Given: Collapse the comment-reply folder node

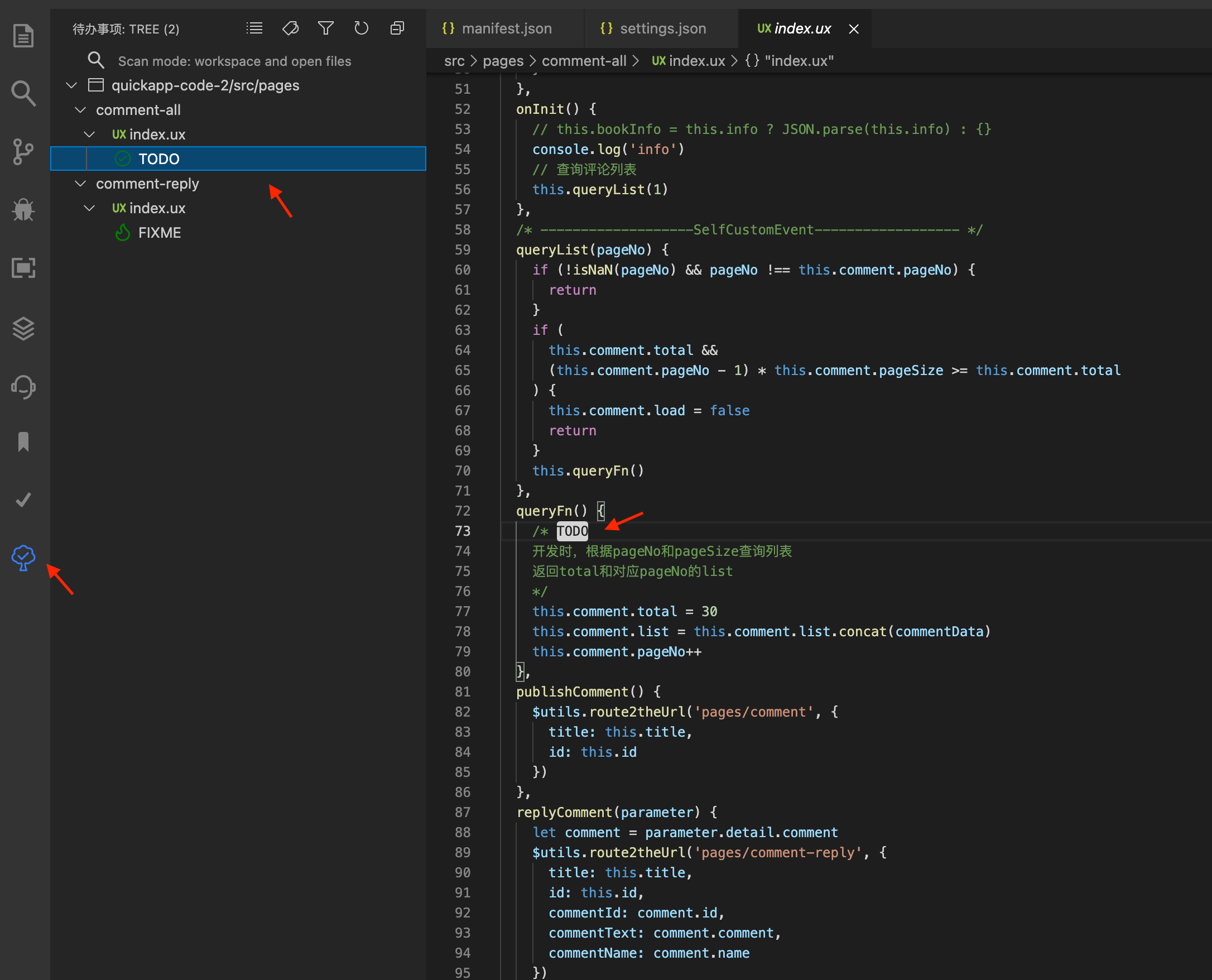Looking at the screenshot, I should [81, 184].
